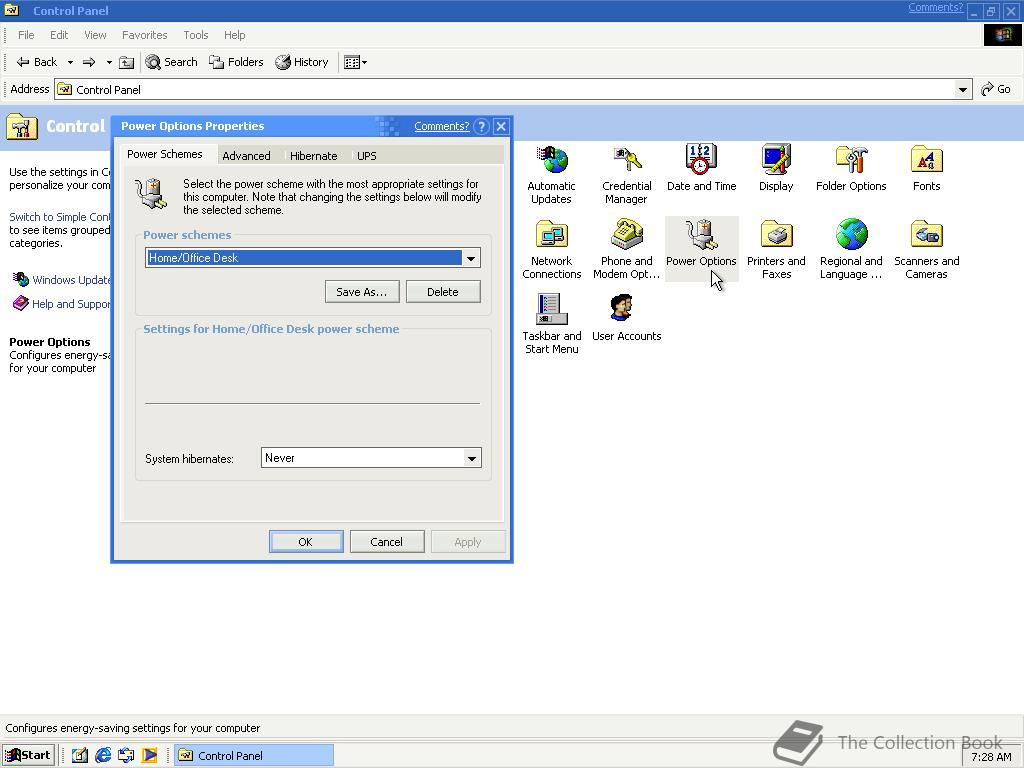Click Comments? link in dialog title

(x=441, y=126)
